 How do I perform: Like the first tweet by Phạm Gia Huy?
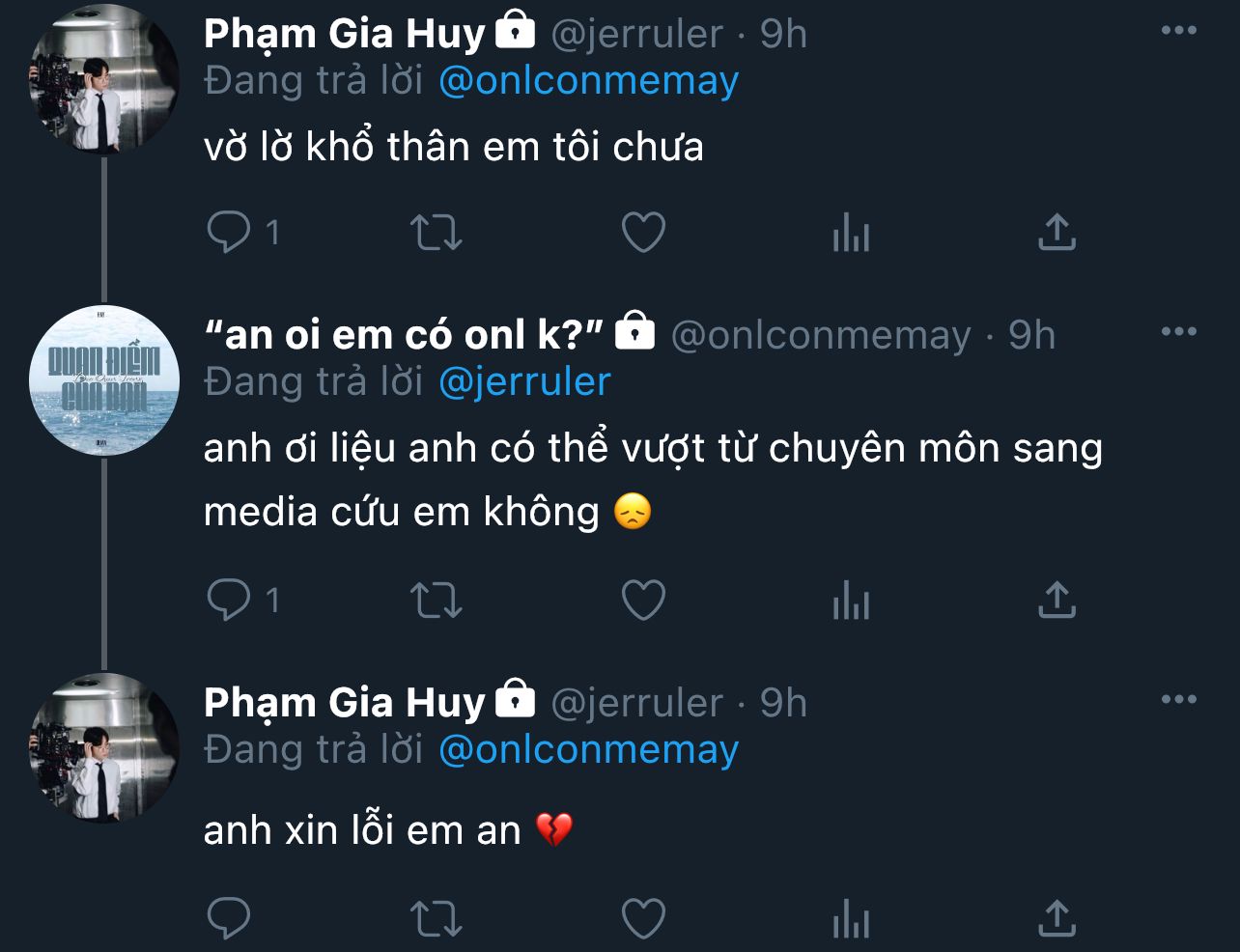643,233
